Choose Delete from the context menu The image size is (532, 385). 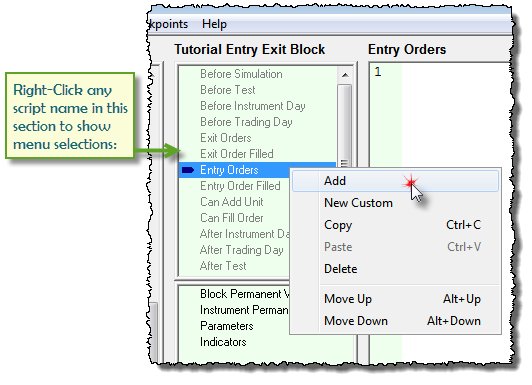click(395, 269)
